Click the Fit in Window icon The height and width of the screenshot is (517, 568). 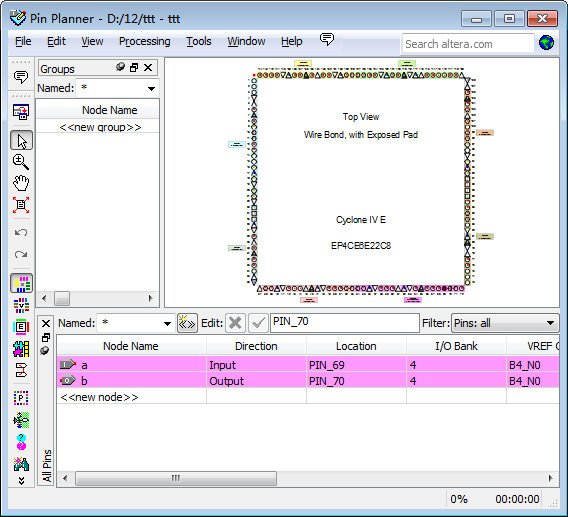pyautogui.click(x=21, y=205)
